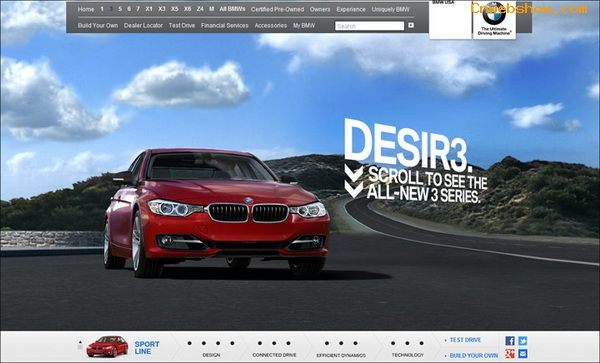Select SPORT LINE label
The image size is (600, 363).
[x=147, y=348]
